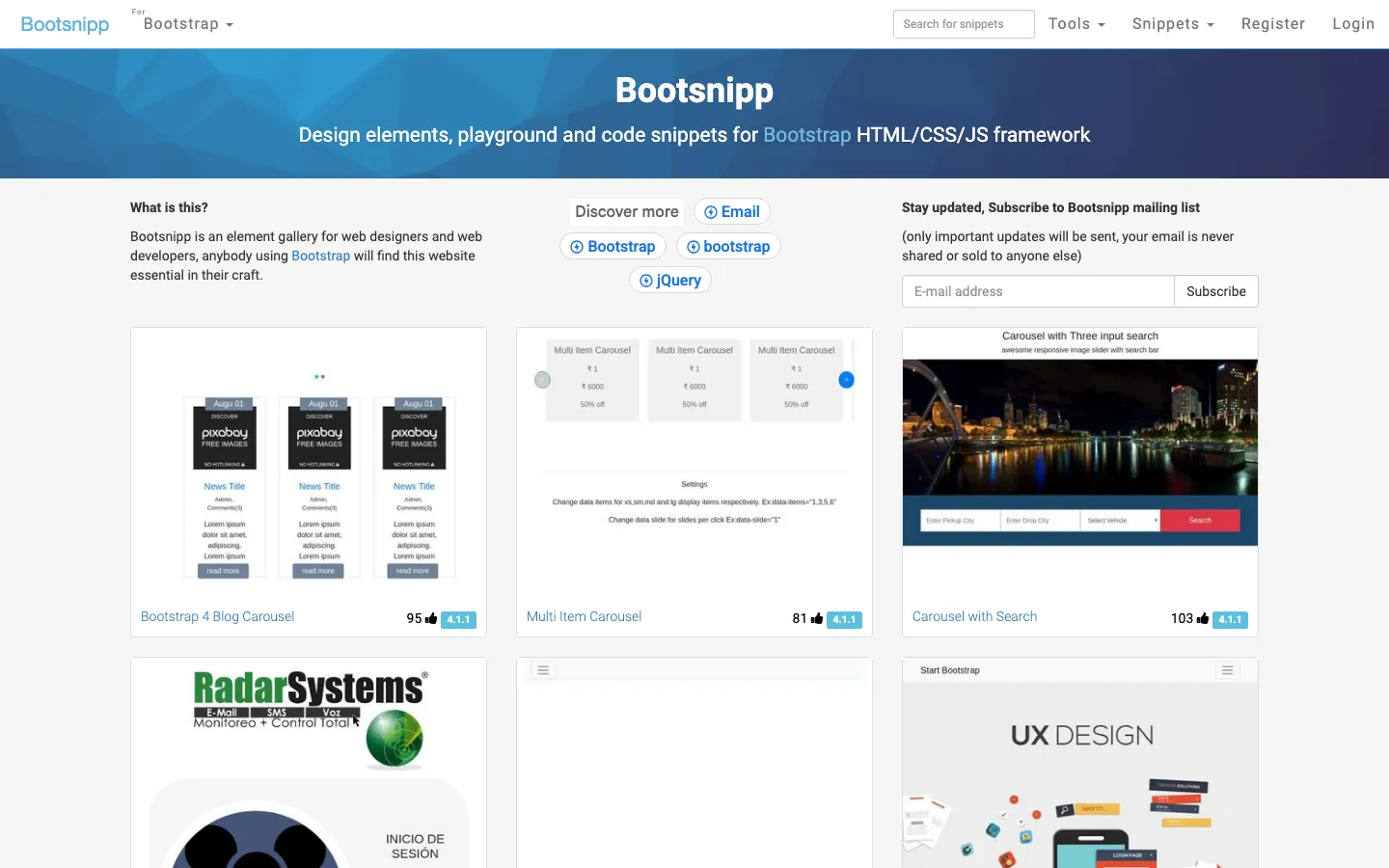Screen dimensions: 1389x868
Task: Click red Search button in carousel thumbnail
Action: point(1200,521)
